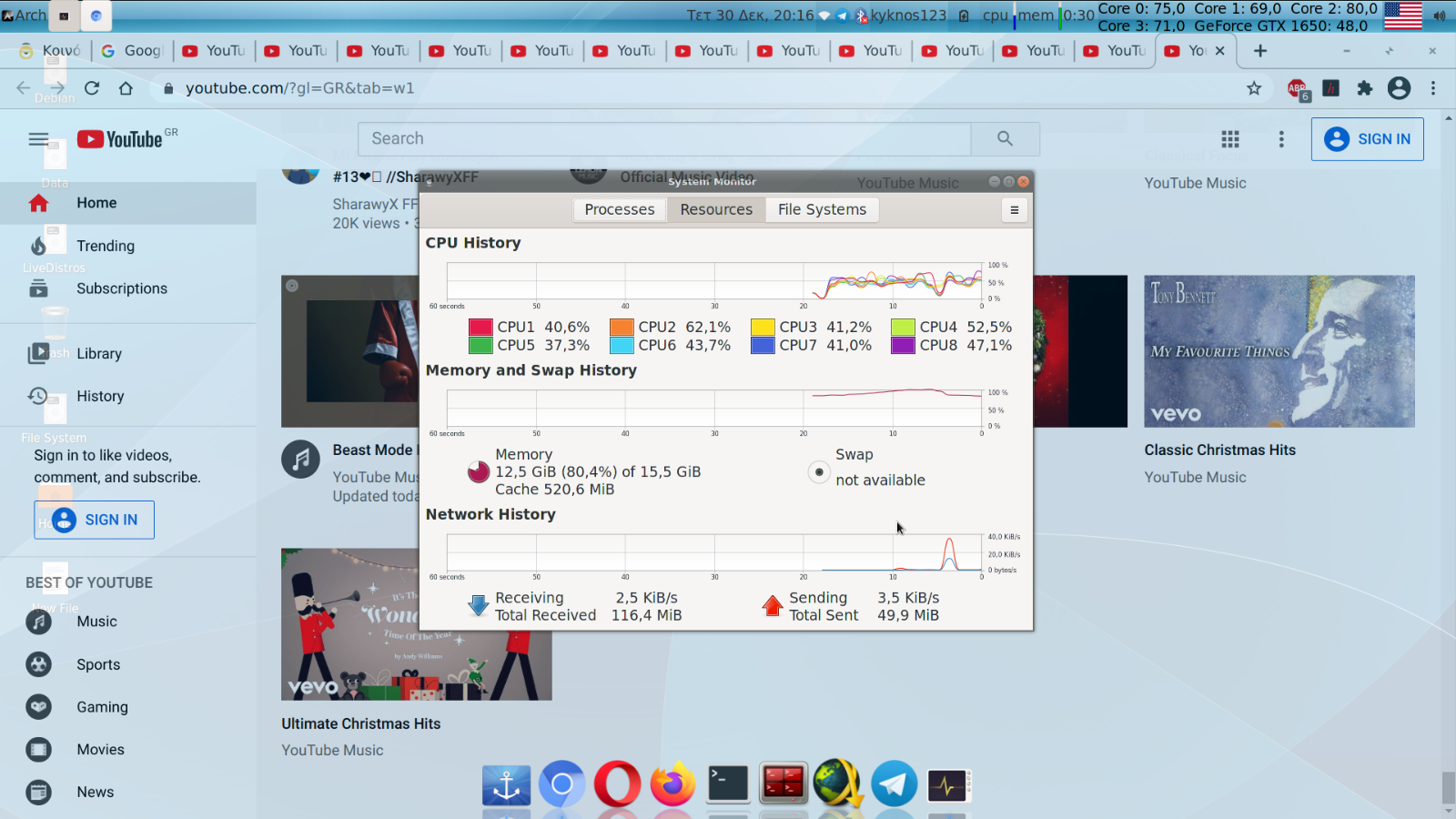Change the CPU3 color swatch
The height and width of the screenshot is (819, 1456).
763,327
